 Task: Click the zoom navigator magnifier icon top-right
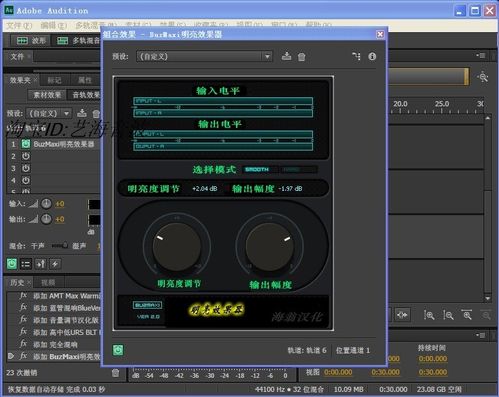(x=482, y=77)
